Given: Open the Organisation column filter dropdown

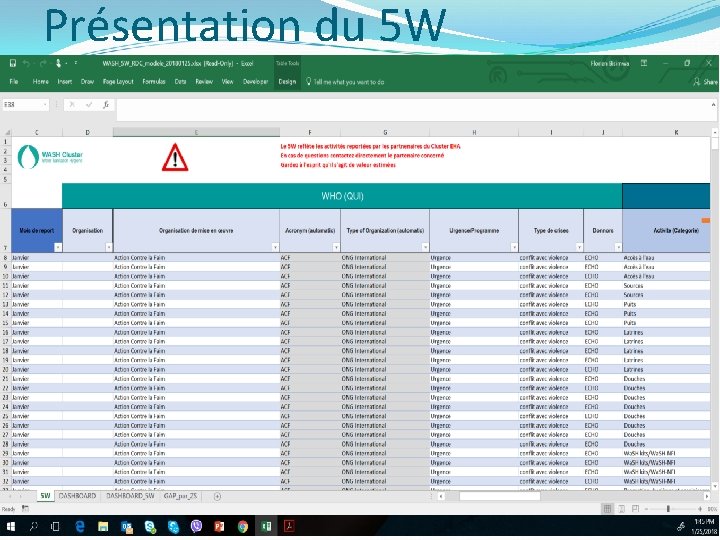Looking at the screenshot, I should click(x=109, y=248).
